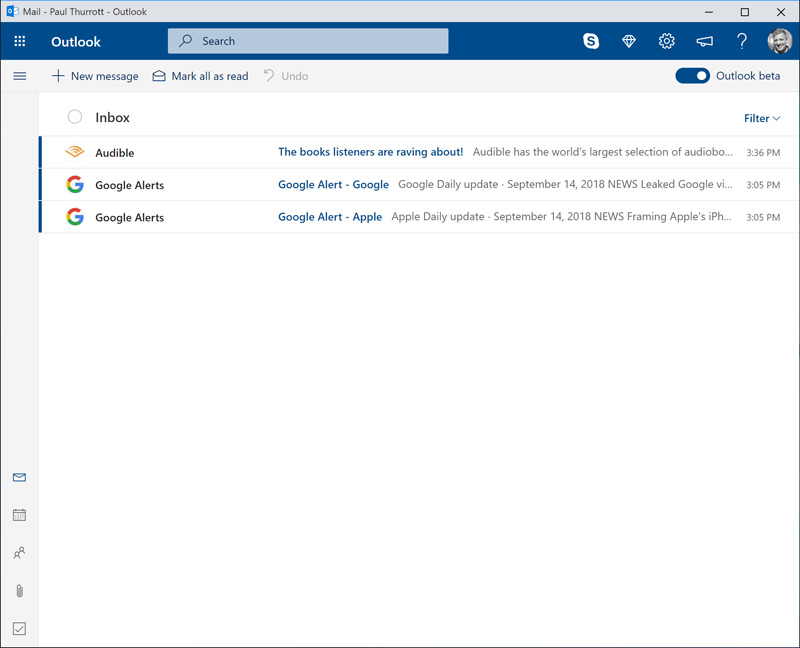Click the New message button
The image size is (800, 648).
coord(95,76)
